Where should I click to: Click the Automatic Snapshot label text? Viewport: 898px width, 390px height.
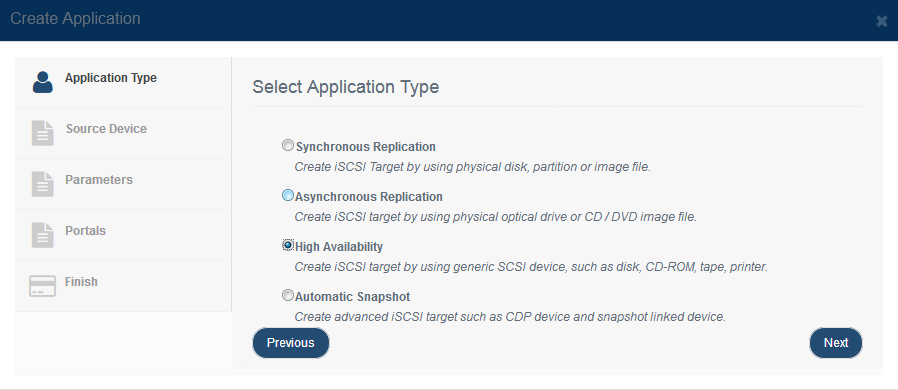pyautogui.click(x=352, y=297)
